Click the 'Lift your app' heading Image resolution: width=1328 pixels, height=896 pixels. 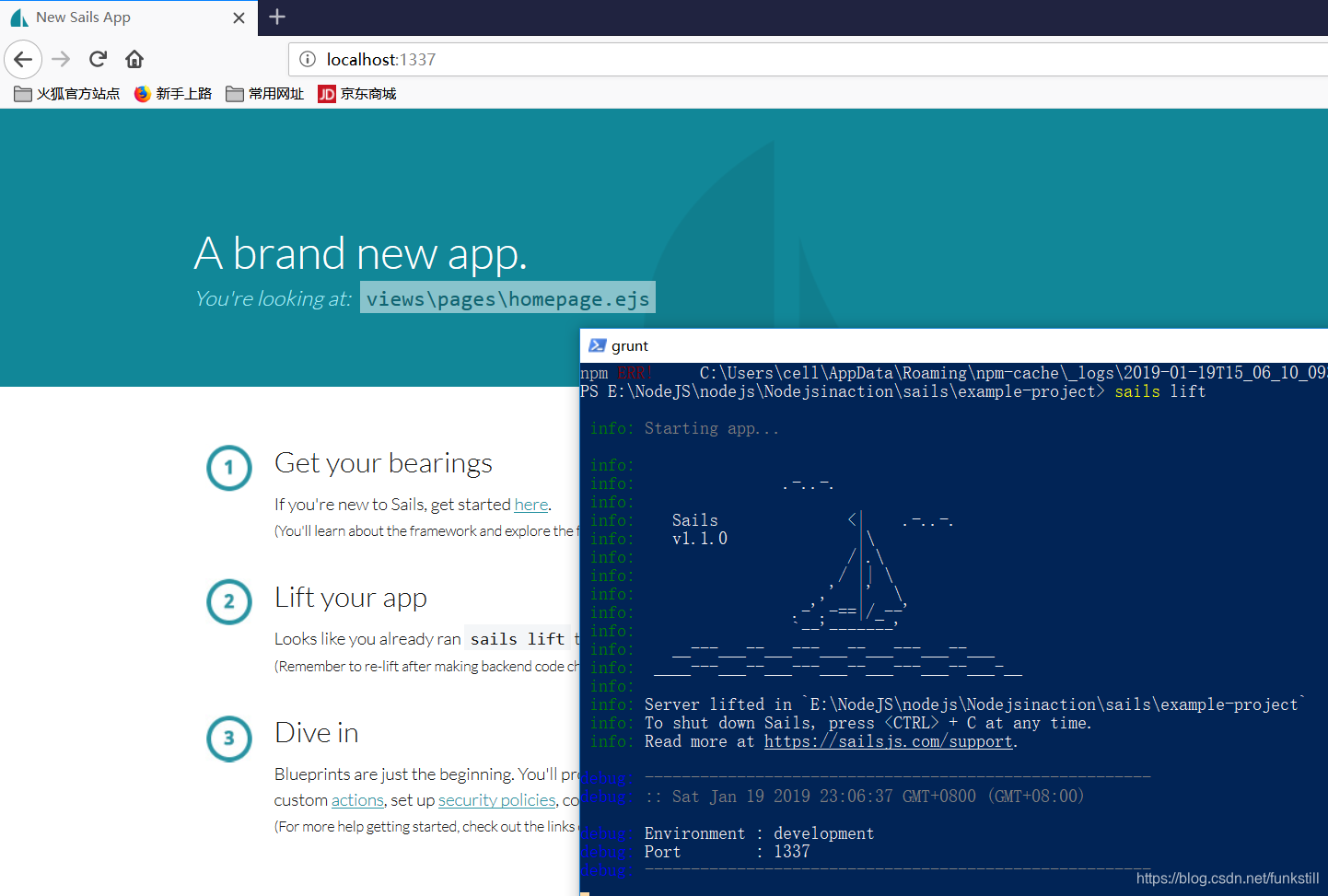pos(351,598)
